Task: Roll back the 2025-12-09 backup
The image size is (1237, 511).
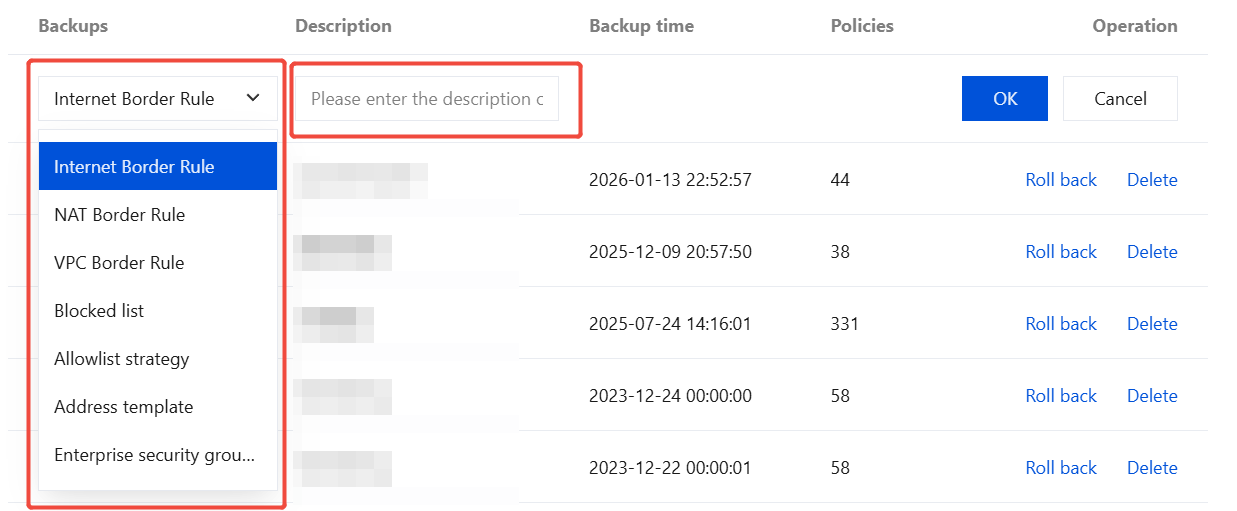Action: [x=1061, y=252]
